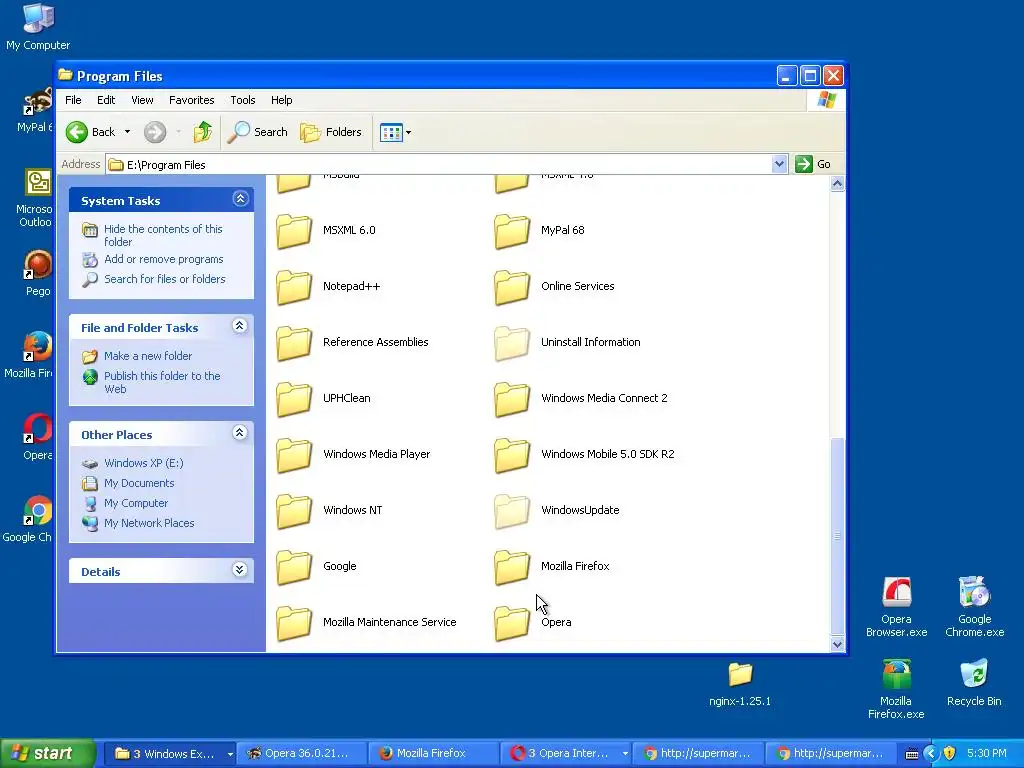
Task: Collapse the Other Places panel
Action: pos(240,433)
